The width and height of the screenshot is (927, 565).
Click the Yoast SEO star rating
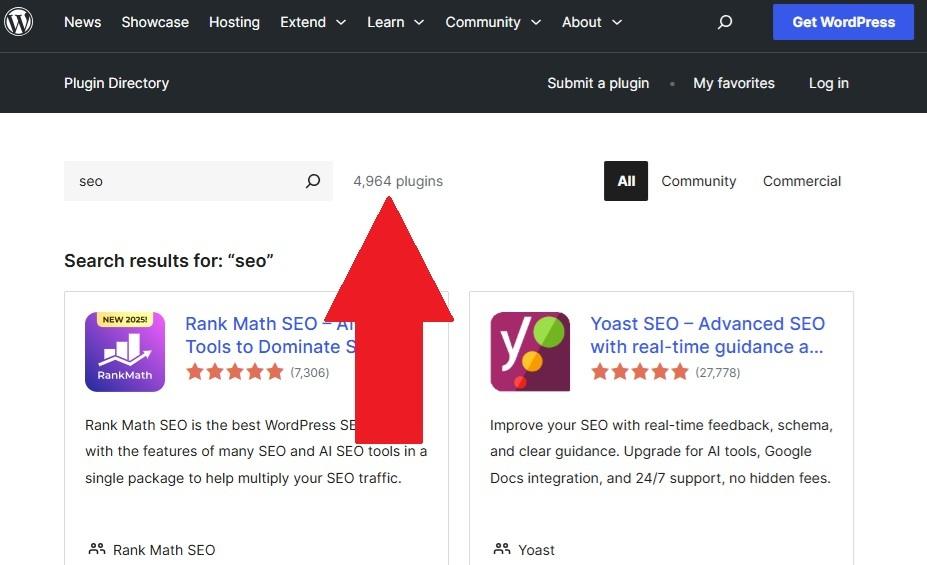pos(640,372)
